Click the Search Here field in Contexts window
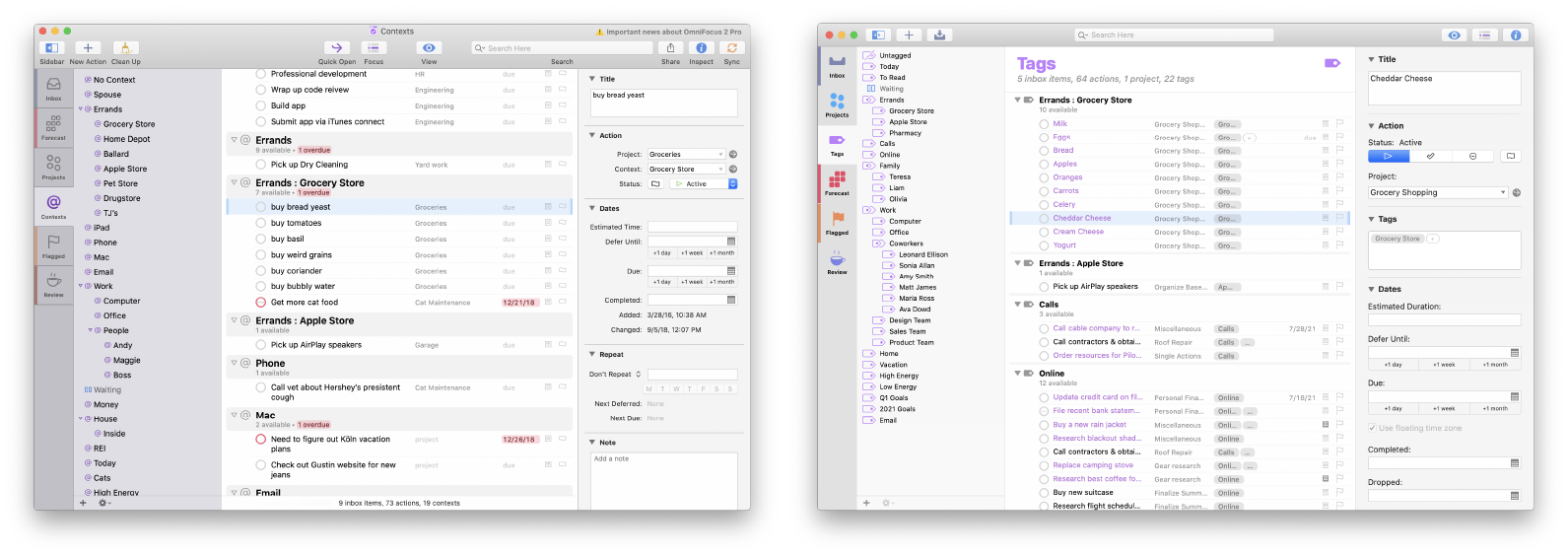Image resolution: width=1568 pixels, height=556 pixels. click(562, 47)
